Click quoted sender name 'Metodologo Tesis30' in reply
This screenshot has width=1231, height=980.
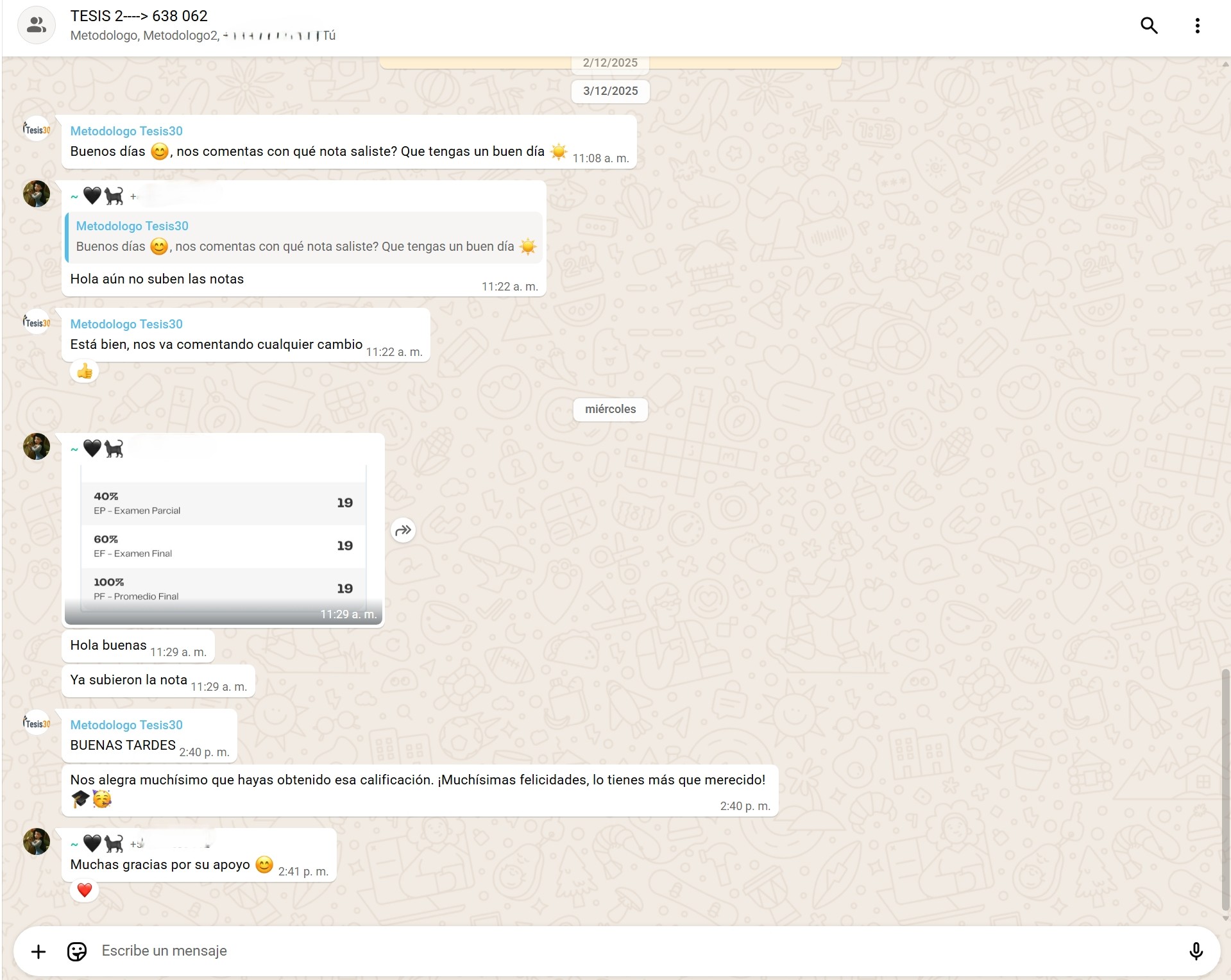point(132,226)
